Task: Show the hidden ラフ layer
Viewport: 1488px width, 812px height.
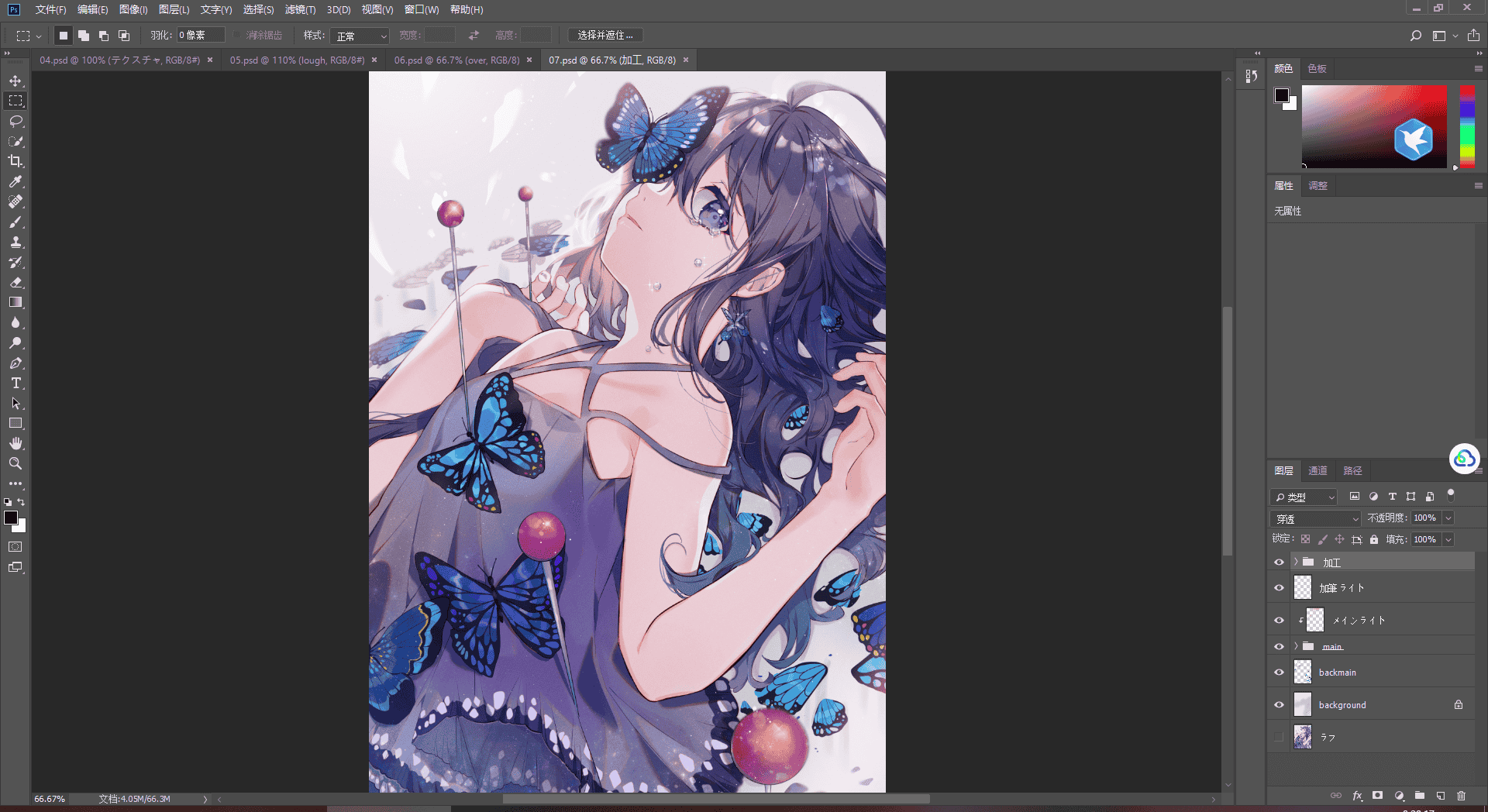Action: [1279, 738]
